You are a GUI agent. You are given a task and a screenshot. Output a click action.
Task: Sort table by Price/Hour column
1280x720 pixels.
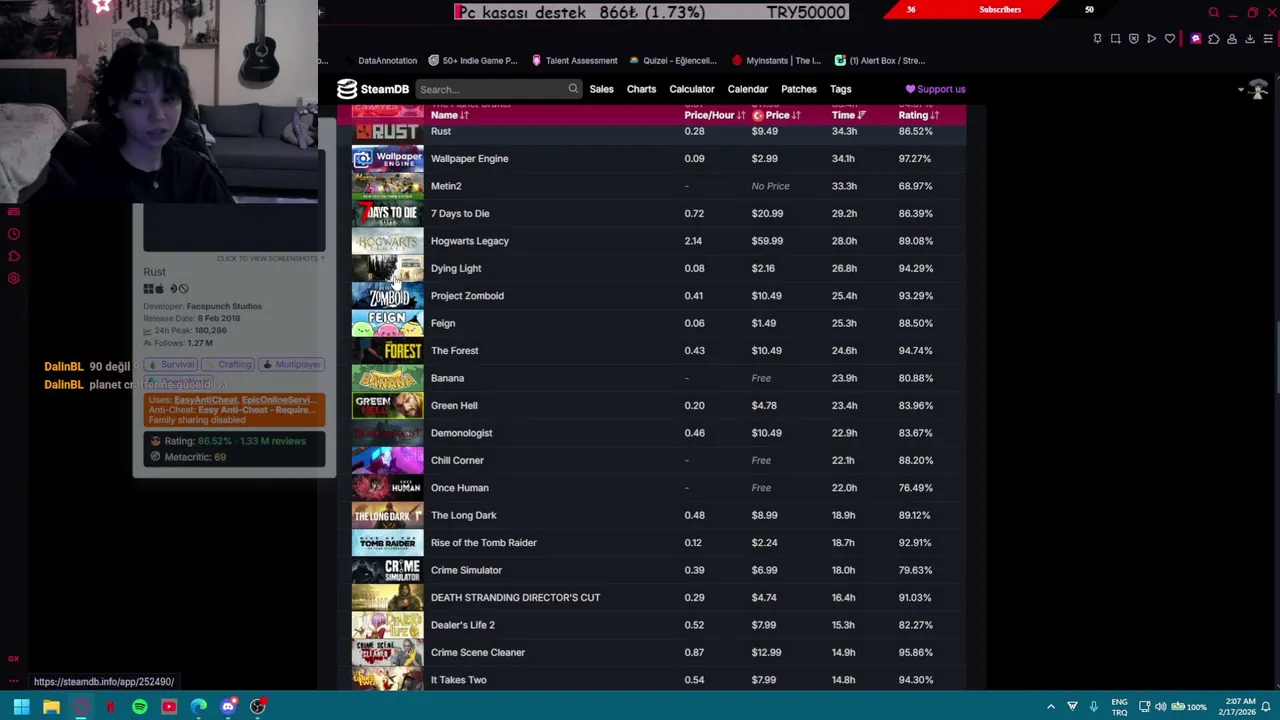[x=714, y=115]
